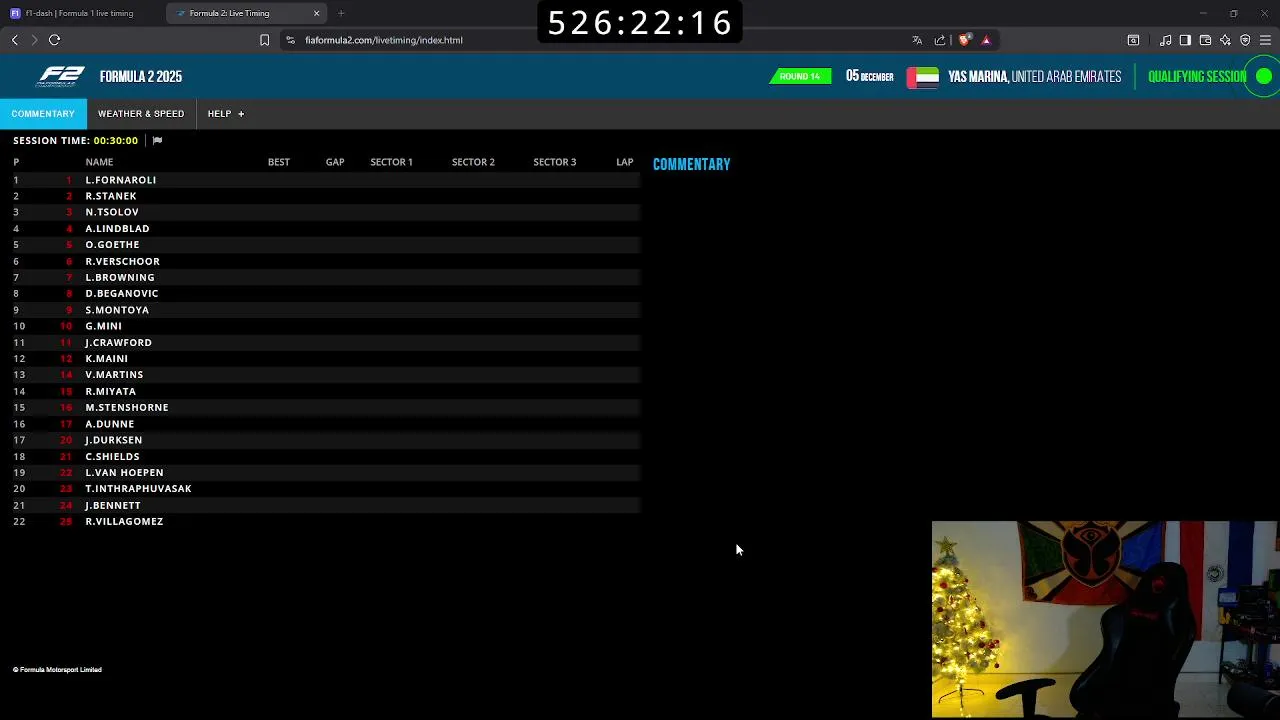Open the Leo AI sparkle icon
This screenshot has height=720, width=1280.
(1225, 40)
